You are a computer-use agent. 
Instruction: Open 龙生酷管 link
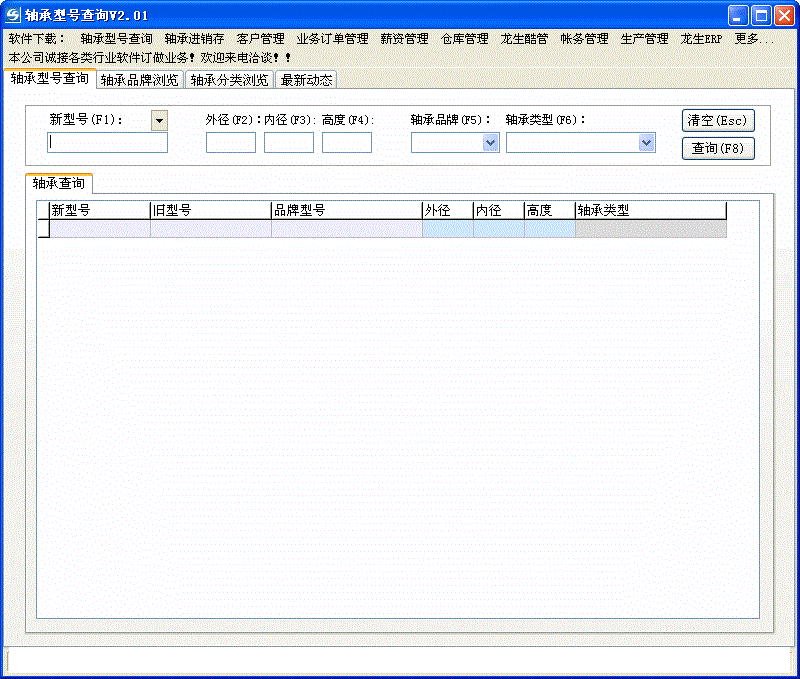coord(524,39)
